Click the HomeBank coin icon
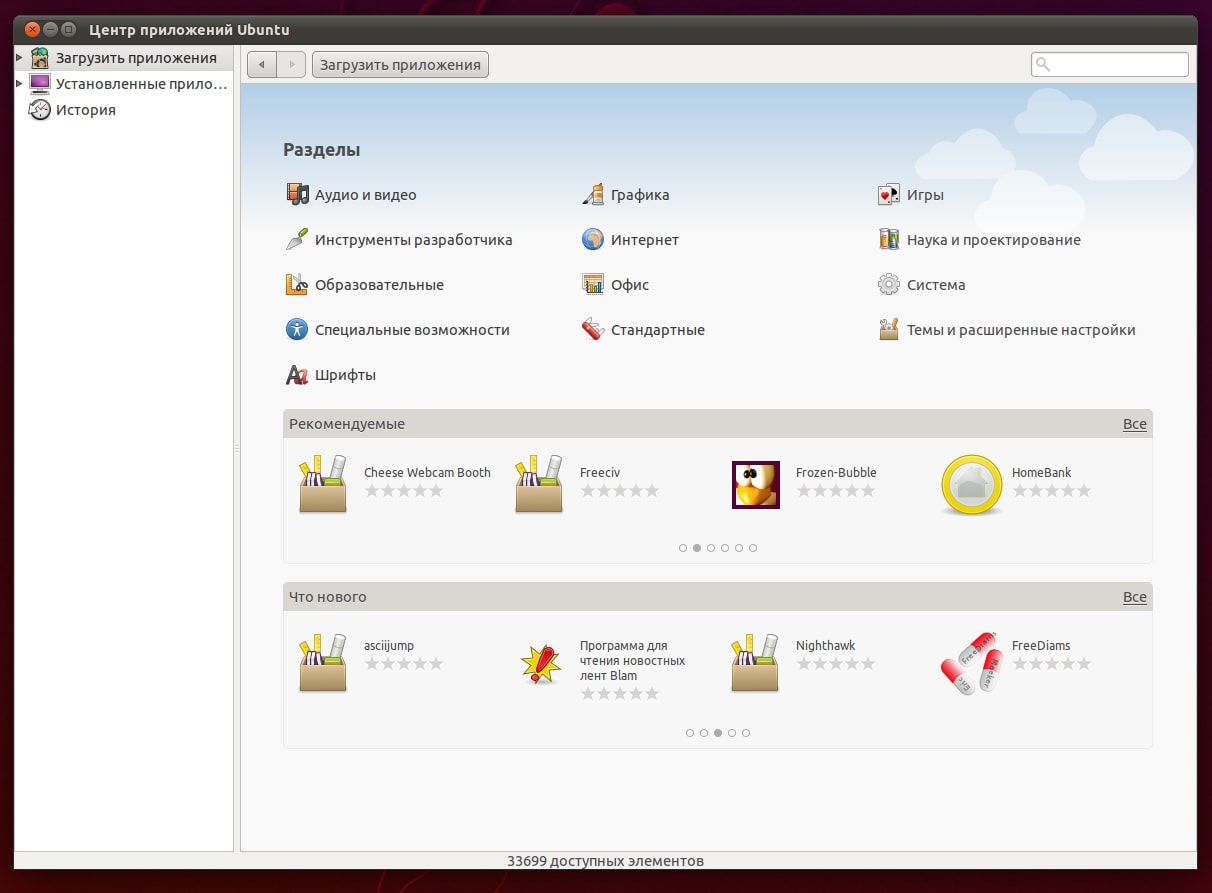The image size is (1212, 893). pyautogui.click(x=972, y=485)
